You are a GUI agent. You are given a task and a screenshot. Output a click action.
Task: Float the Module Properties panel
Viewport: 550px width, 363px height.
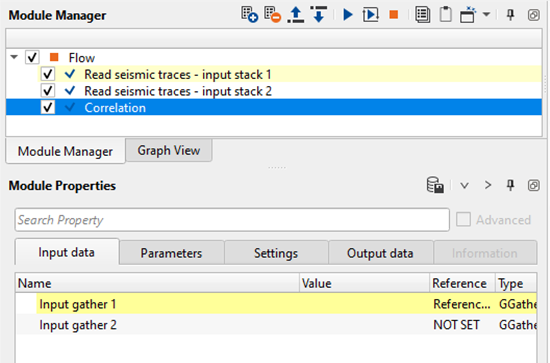(x=534, y=185)
